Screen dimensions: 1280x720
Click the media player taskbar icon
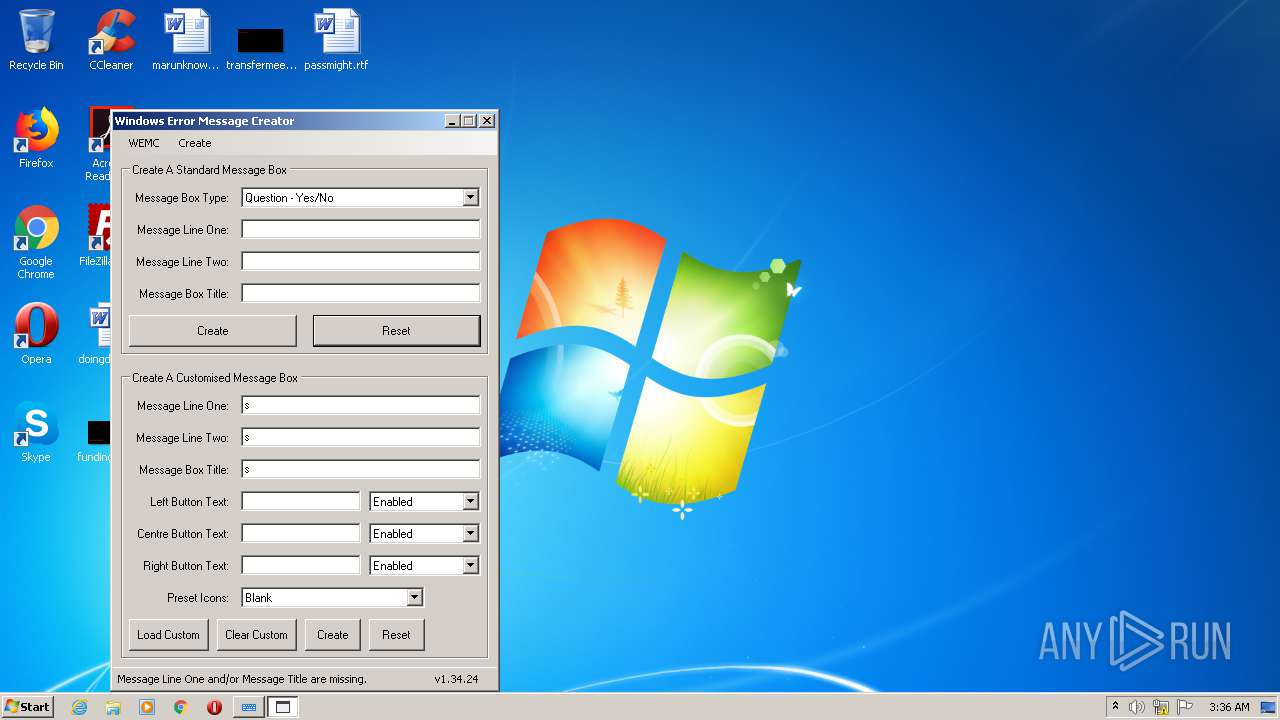point(147,707)
